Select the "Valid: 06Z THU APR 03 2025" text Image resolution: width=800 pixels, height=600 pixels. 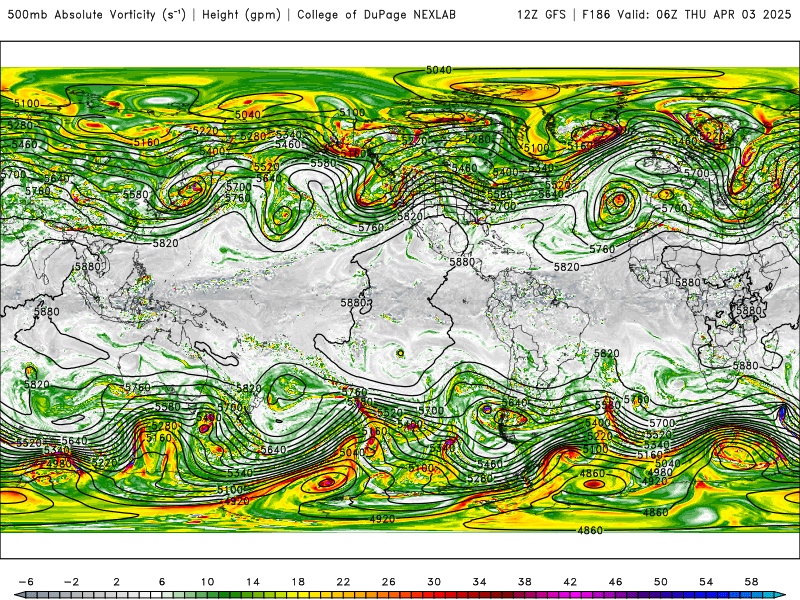(x=704, y=15)
